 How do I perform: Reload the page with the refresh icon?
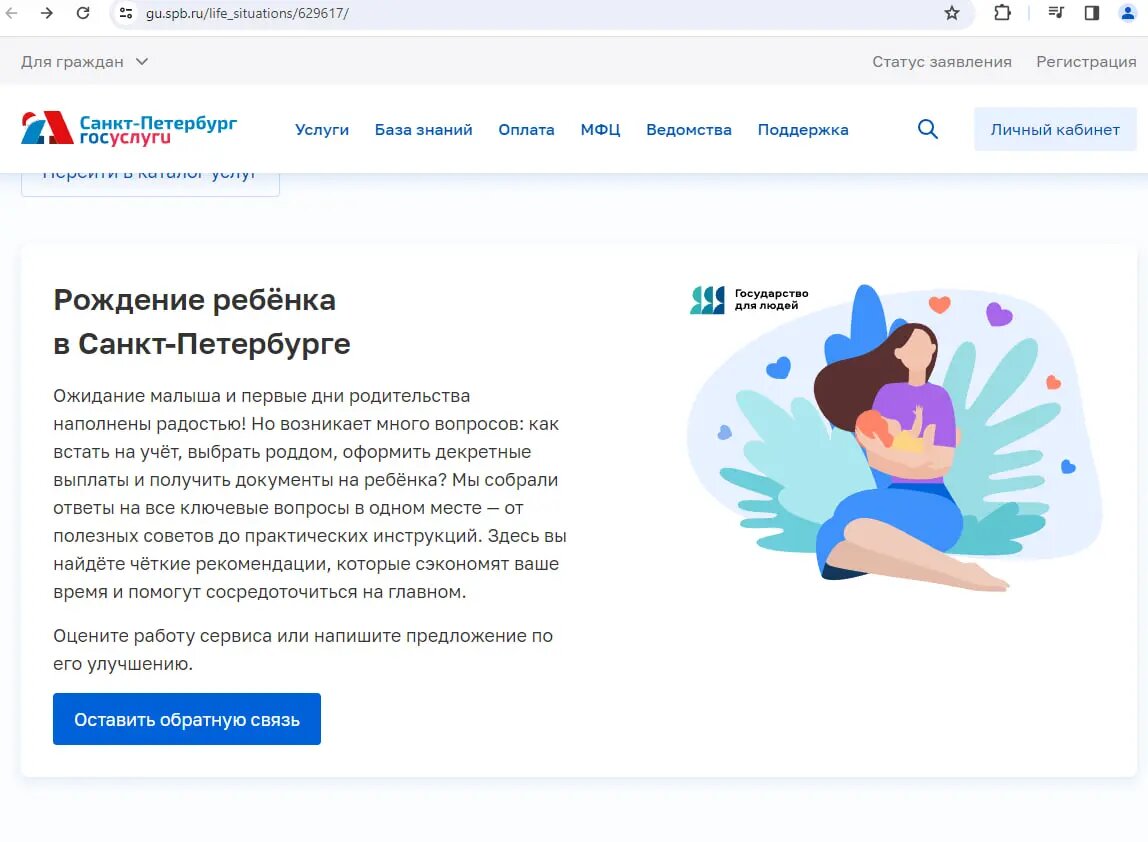[x=83, y=13]
